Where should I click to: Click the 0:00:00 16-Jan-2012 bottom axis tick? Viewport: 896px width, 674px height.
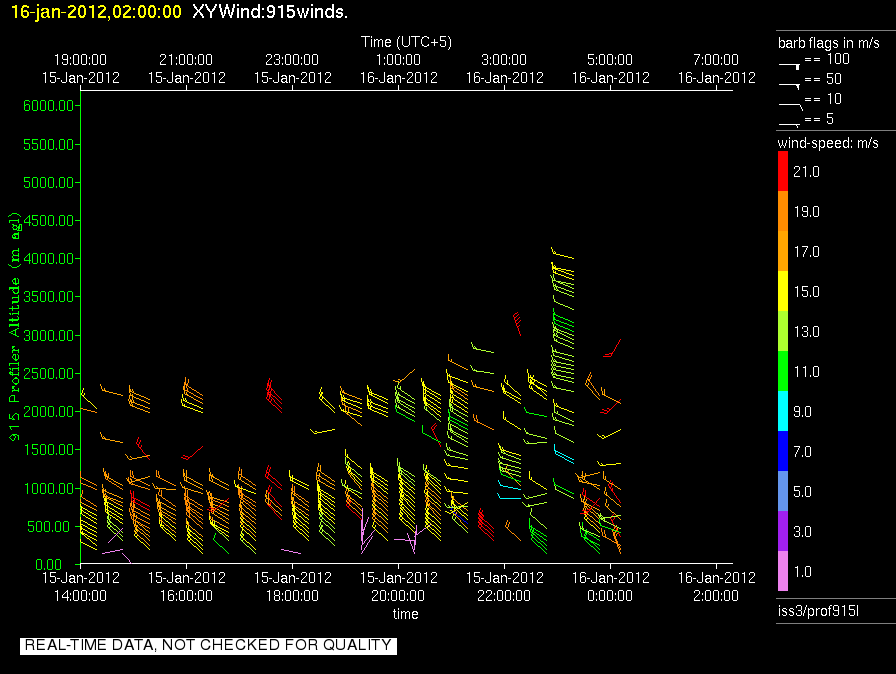(610, 585)
